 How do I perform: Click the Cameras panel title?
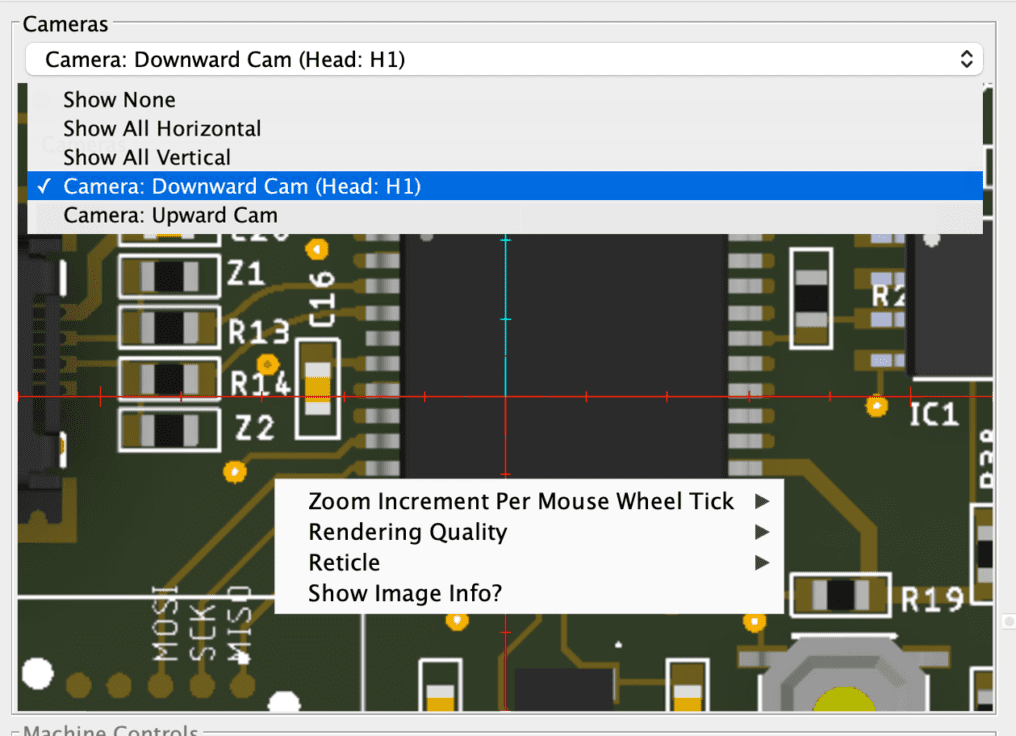(x=65, y=24)
